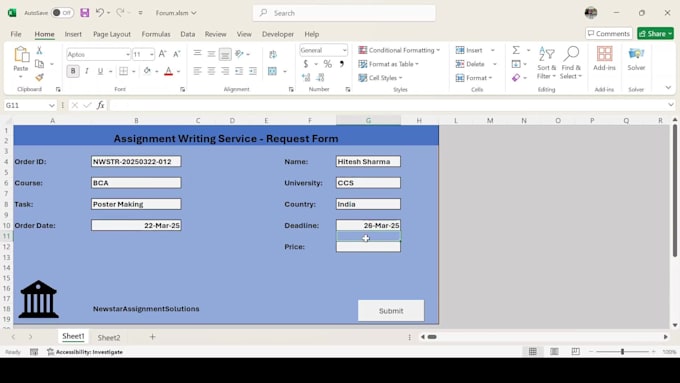Adjust the zoom slider handle
The image size is (680, 383).
[622, 351]
